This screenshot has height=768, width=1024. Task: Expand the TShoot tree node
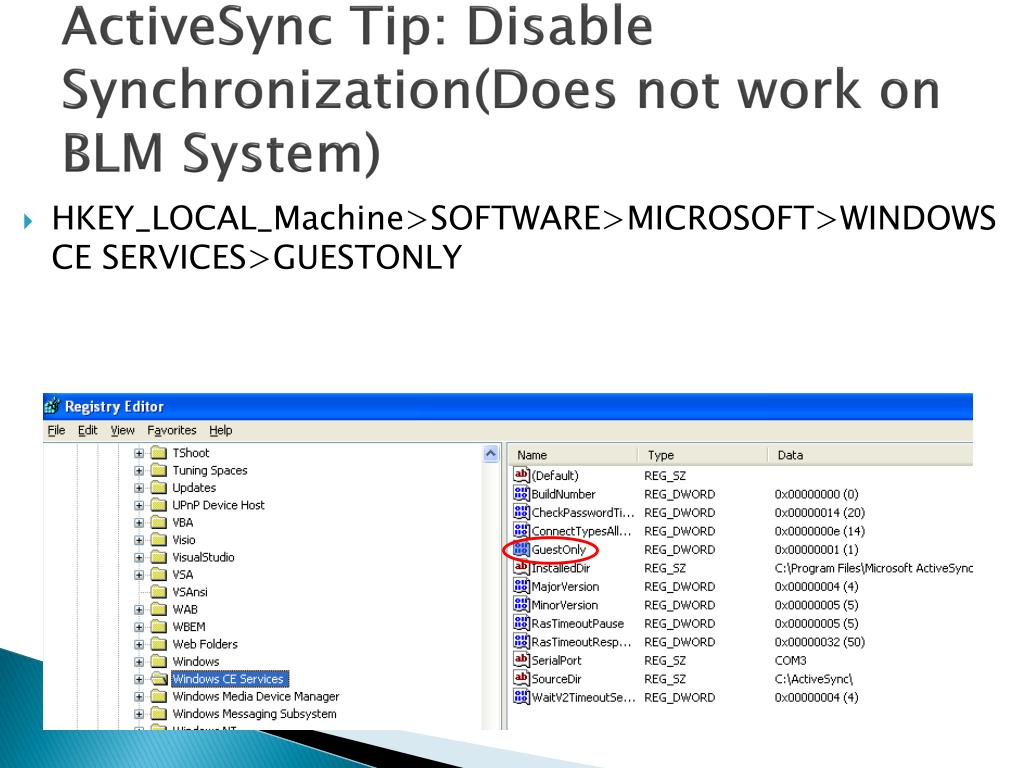[139, 453]
